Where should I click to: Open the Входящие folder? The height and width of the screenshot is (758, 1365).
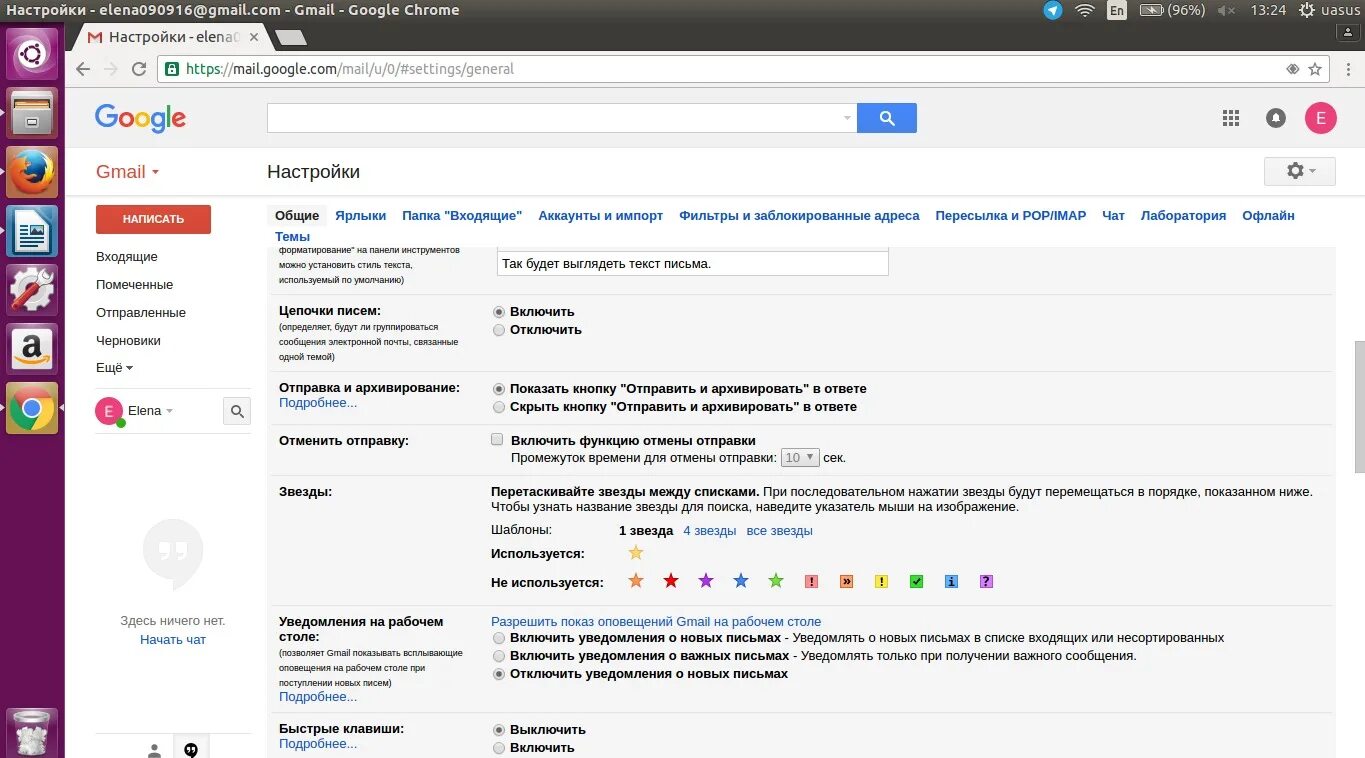coord(127,257)
